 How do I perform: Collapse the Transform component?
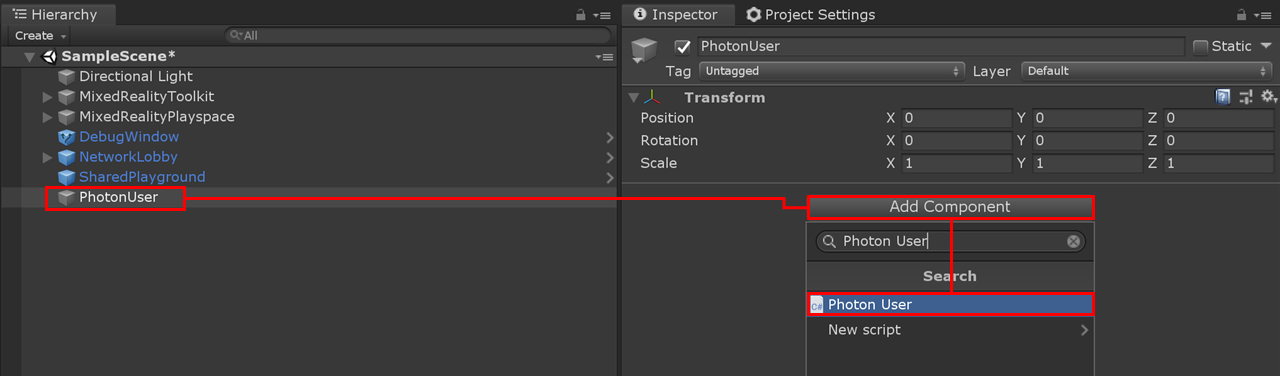click(633, 97)
